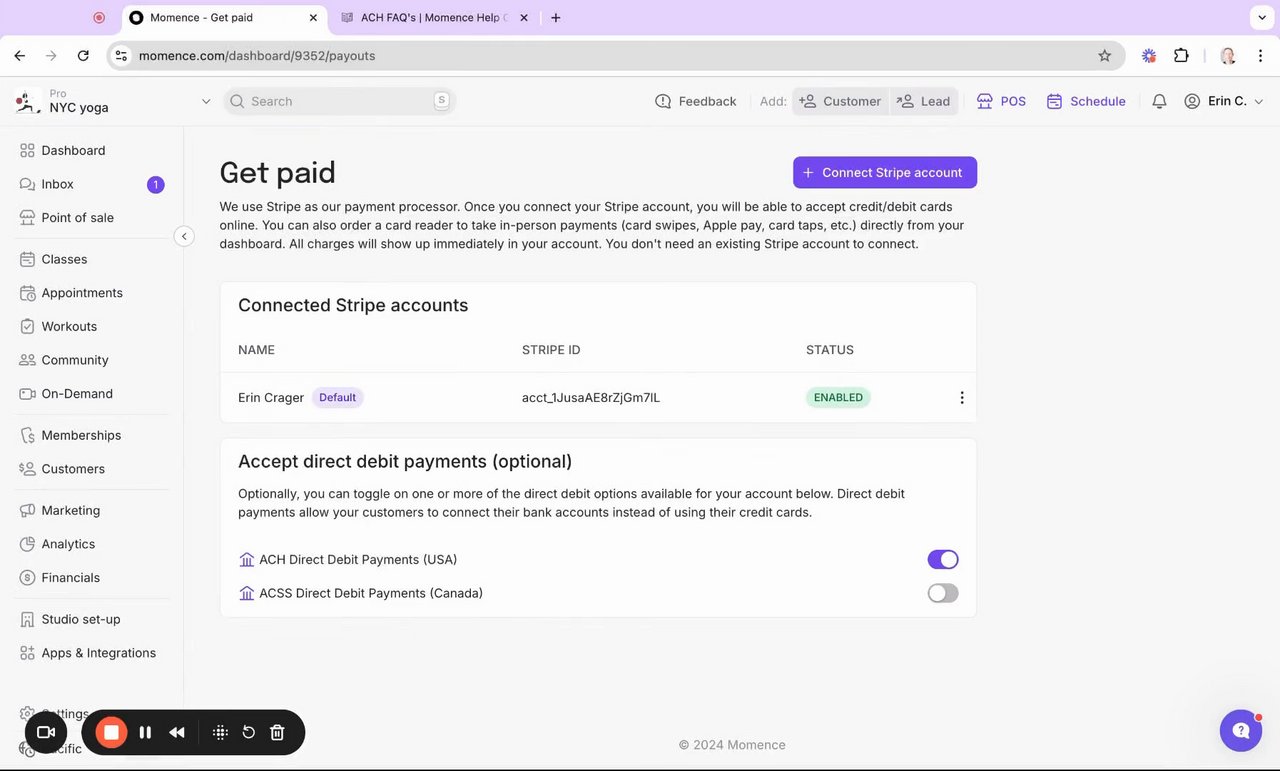Screen dimensions: 1280x771
Task: Enable ACSS Direct Debit Payments toggle
Action: click(943, 593)
